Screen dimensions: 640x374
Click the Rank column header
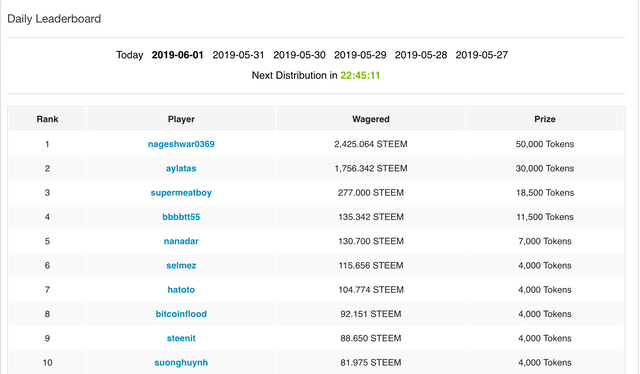pyautogui.click(x=47, y=119)
